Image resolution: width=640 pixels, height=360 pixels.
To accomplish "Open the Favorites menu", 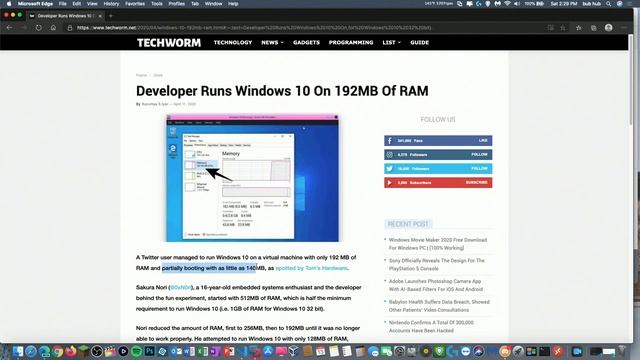I will pyautogui.click(x=135, y=4).
